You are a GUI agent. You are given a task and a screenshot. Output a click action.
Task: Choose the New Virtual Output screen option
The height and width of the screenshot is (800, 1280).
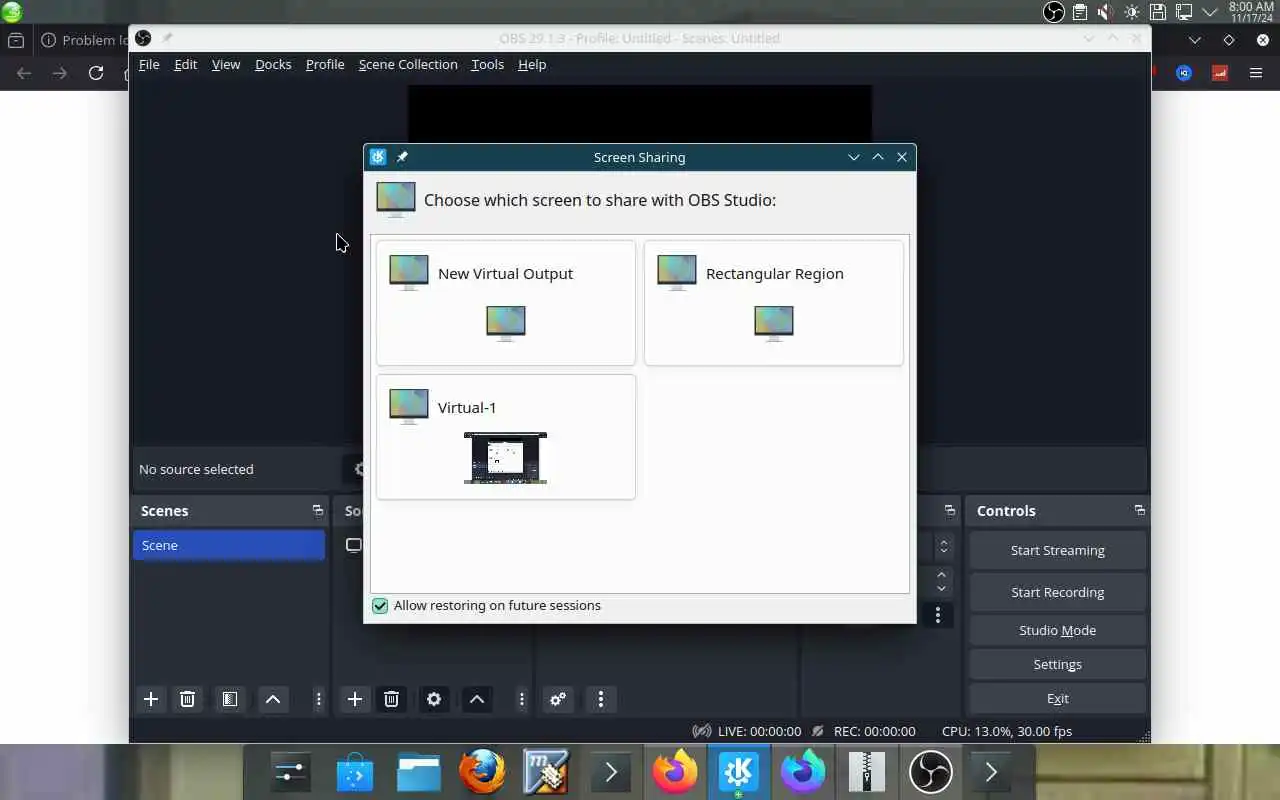coord(506,303)
